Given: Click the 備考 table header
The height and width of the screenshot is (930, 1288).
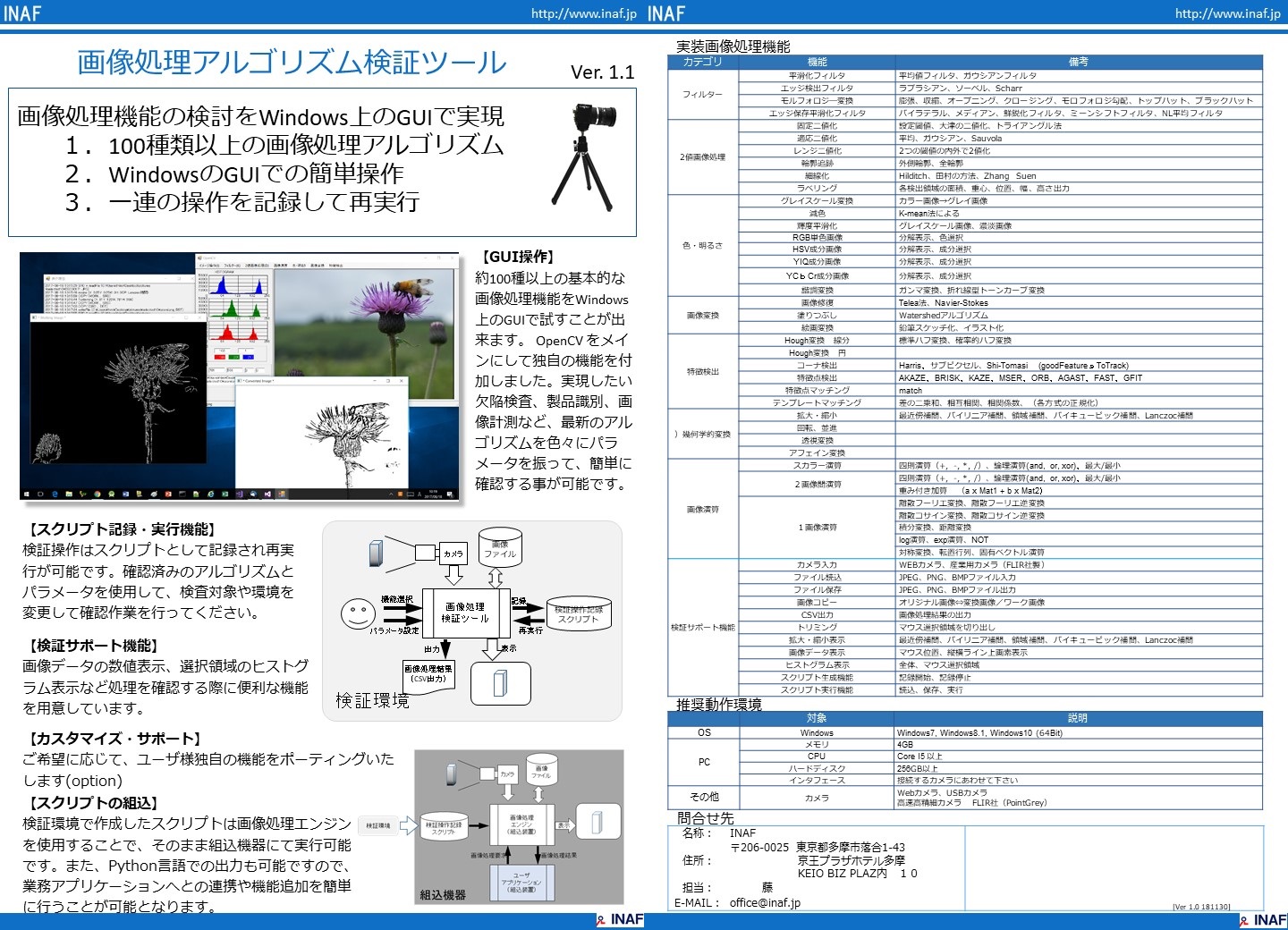Looking at the screenshot, I should 1079,62.
